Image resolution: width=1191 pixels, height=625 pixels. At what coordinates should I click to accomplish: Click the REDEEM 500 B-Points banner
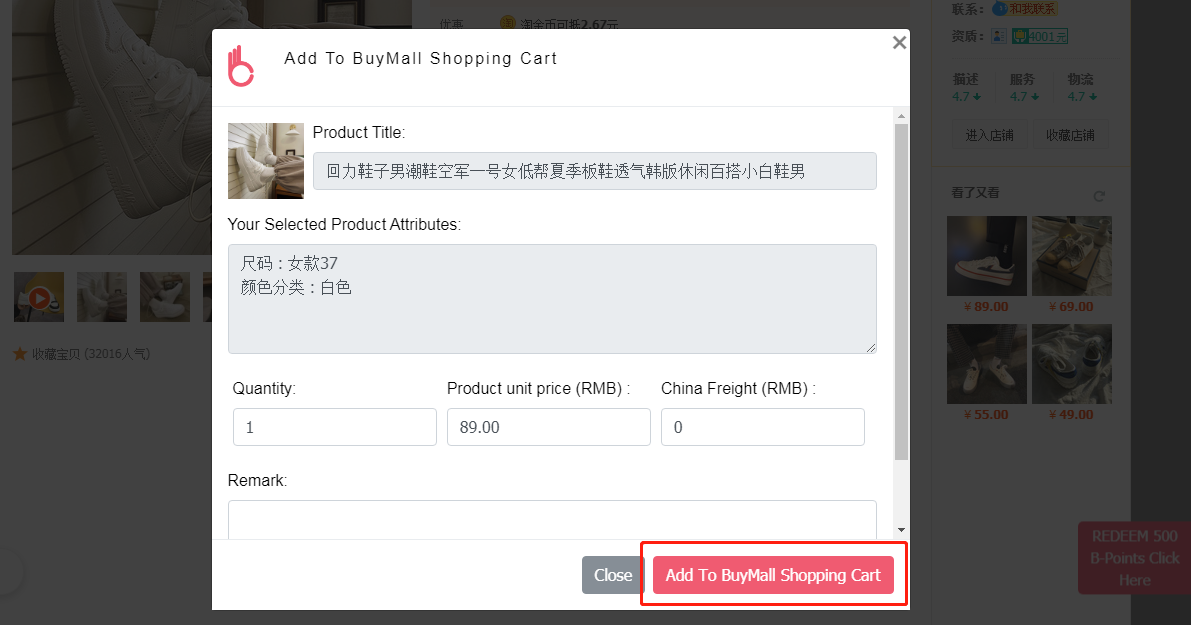(x=1134, y=558)
